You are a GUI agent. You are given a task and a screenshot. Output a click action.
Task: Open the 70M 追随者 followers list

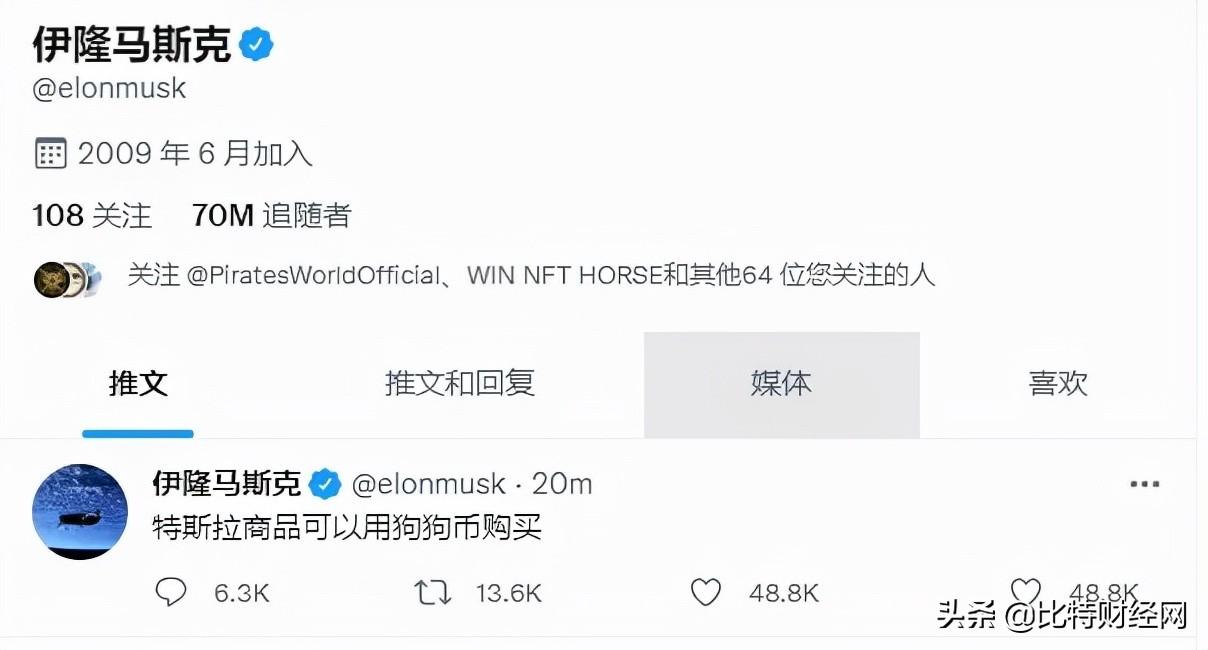coord(271,215)
